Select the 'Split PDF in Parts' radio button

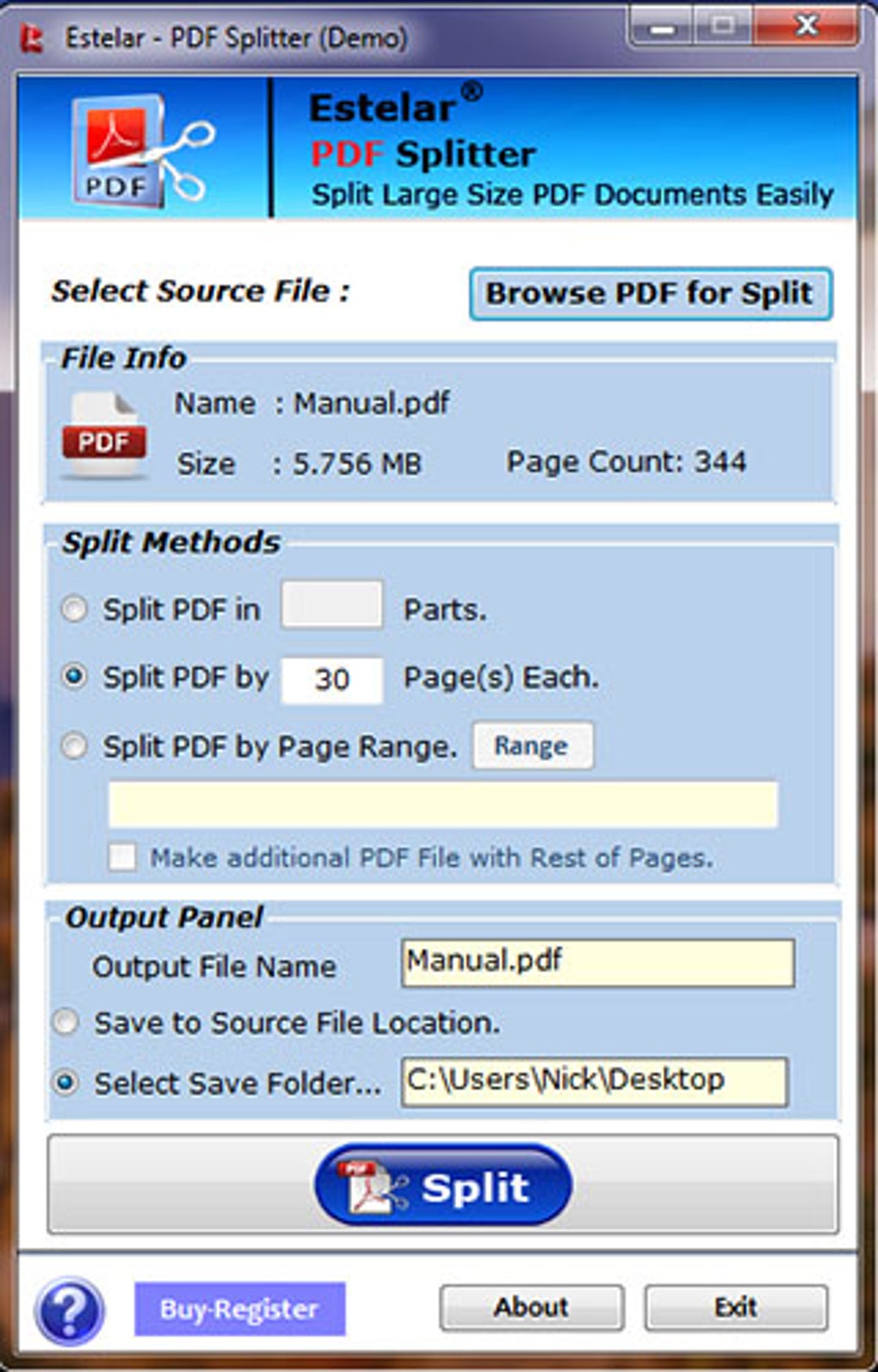(75, 609)
